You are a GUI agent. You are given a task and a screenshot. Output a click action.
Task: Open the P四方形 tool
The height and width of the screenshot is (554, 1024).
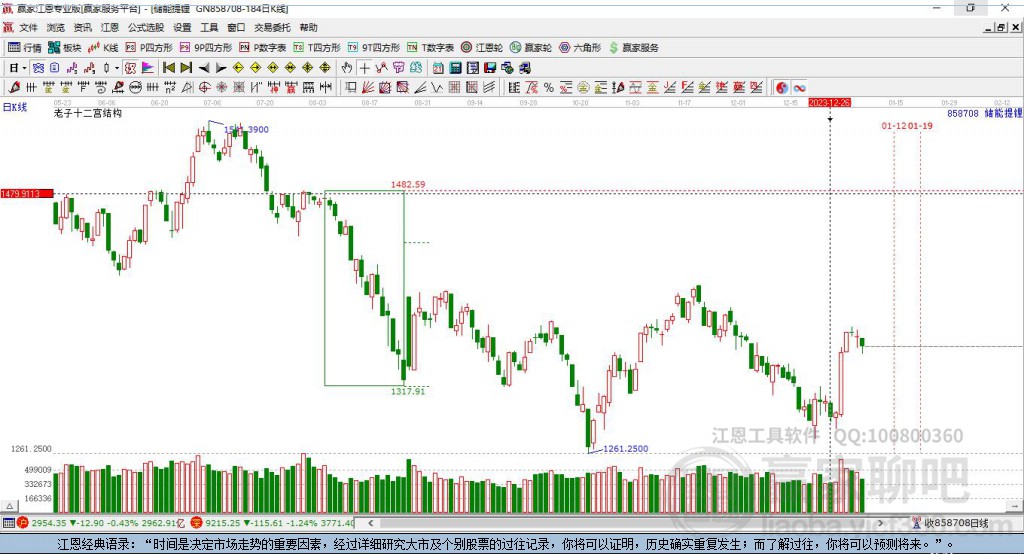pyautogui.click(x=149, y=48)
